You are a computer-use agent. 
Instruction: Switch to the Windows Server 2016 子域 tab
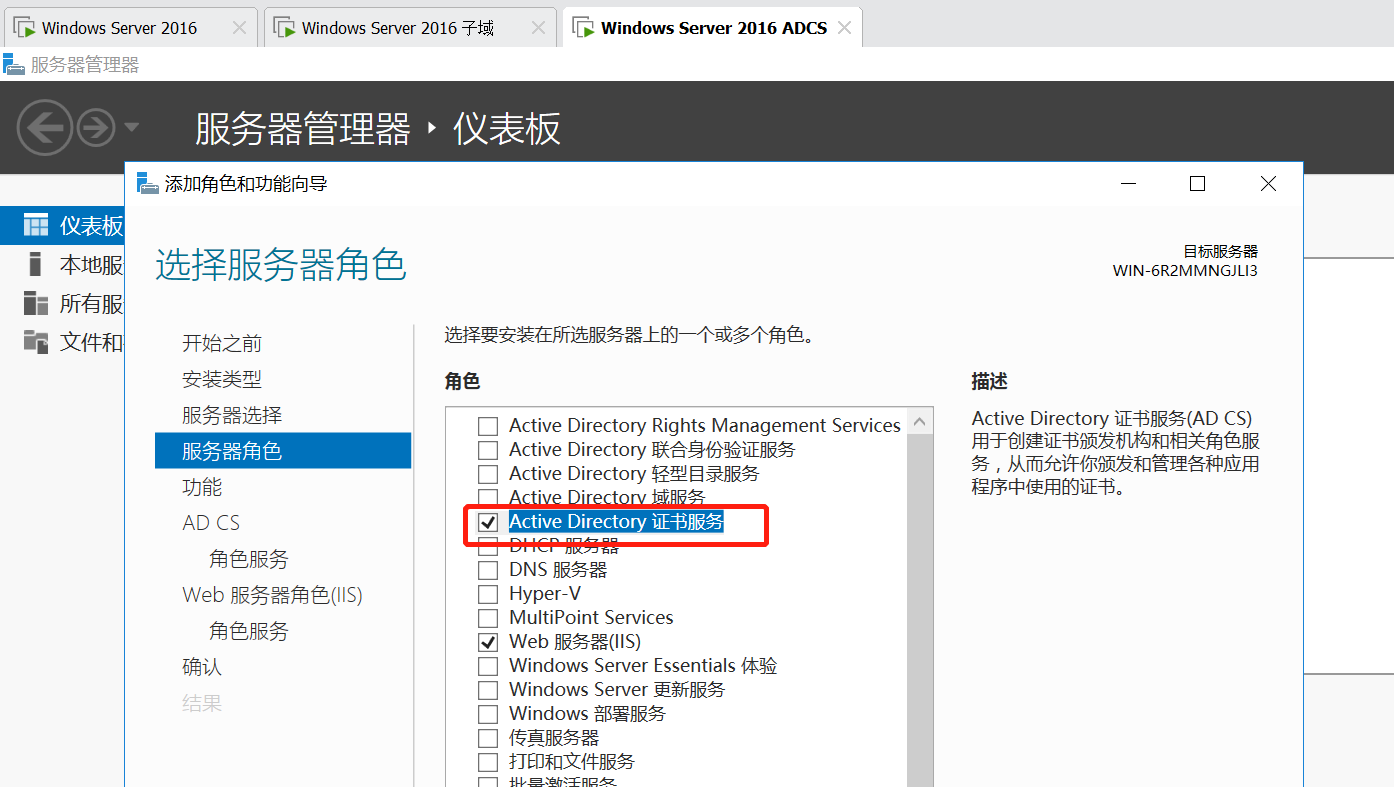[410, 28]
